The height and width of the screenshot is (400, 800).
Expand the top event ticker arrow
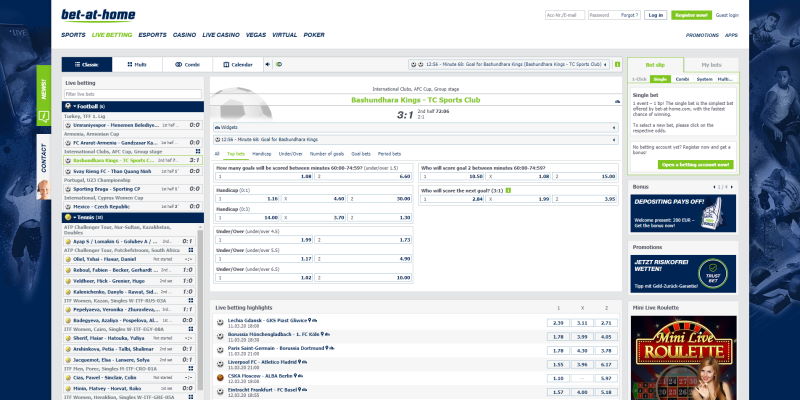point(605,65)
